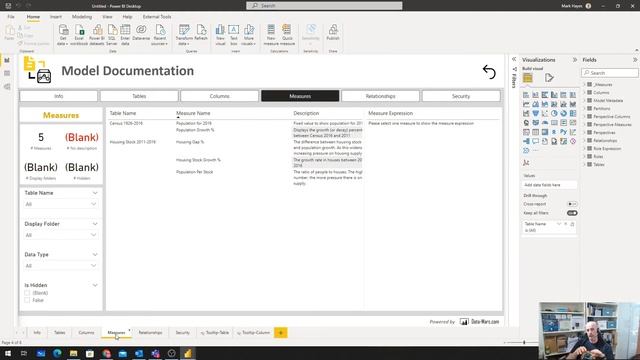
Task: Toggle the Keep all filters switch
Action: 572,213
